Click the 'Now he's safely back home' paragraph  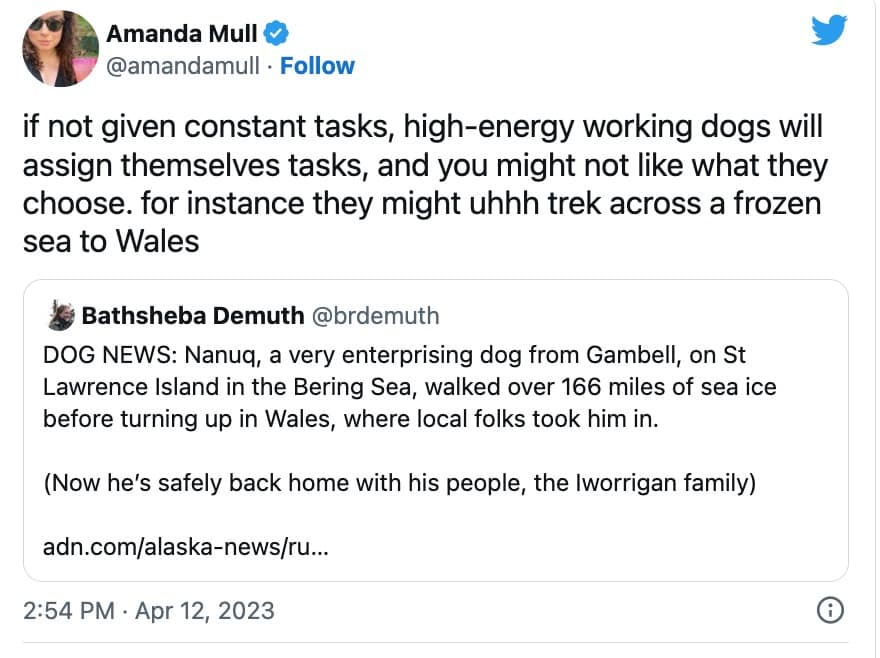click(x=400, y=483)
